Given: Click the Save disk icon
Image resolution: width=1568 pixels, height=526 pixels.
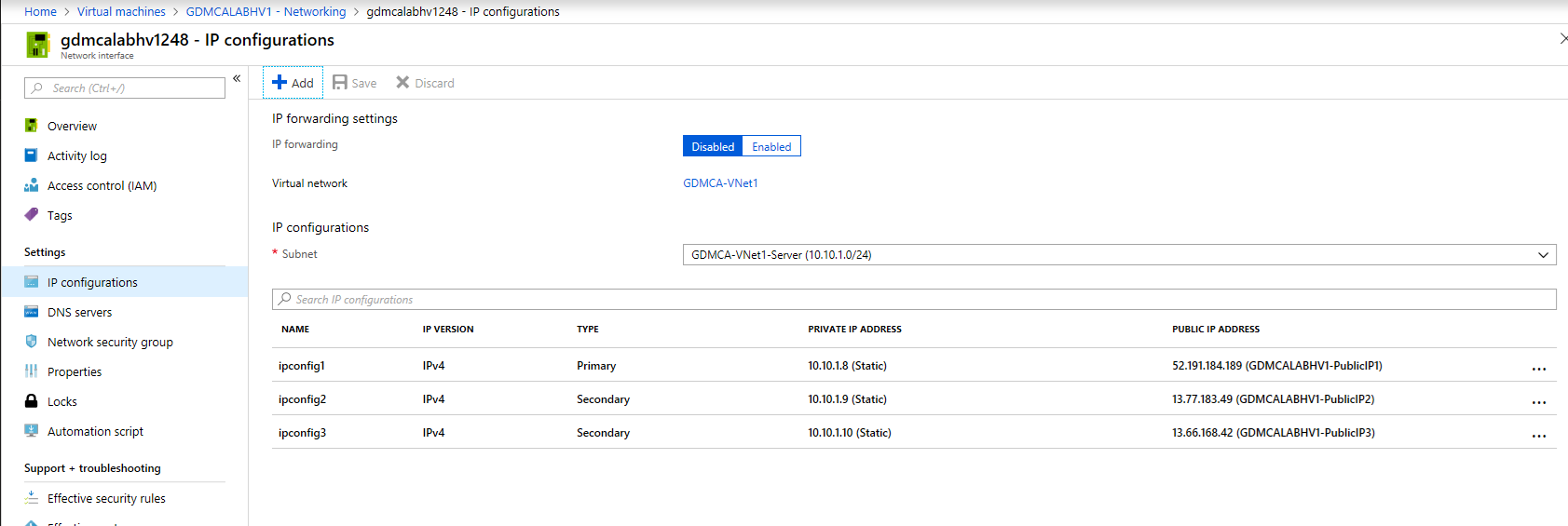Looking at the screenshot, I should pyautogui.click(x=340, y=82).
